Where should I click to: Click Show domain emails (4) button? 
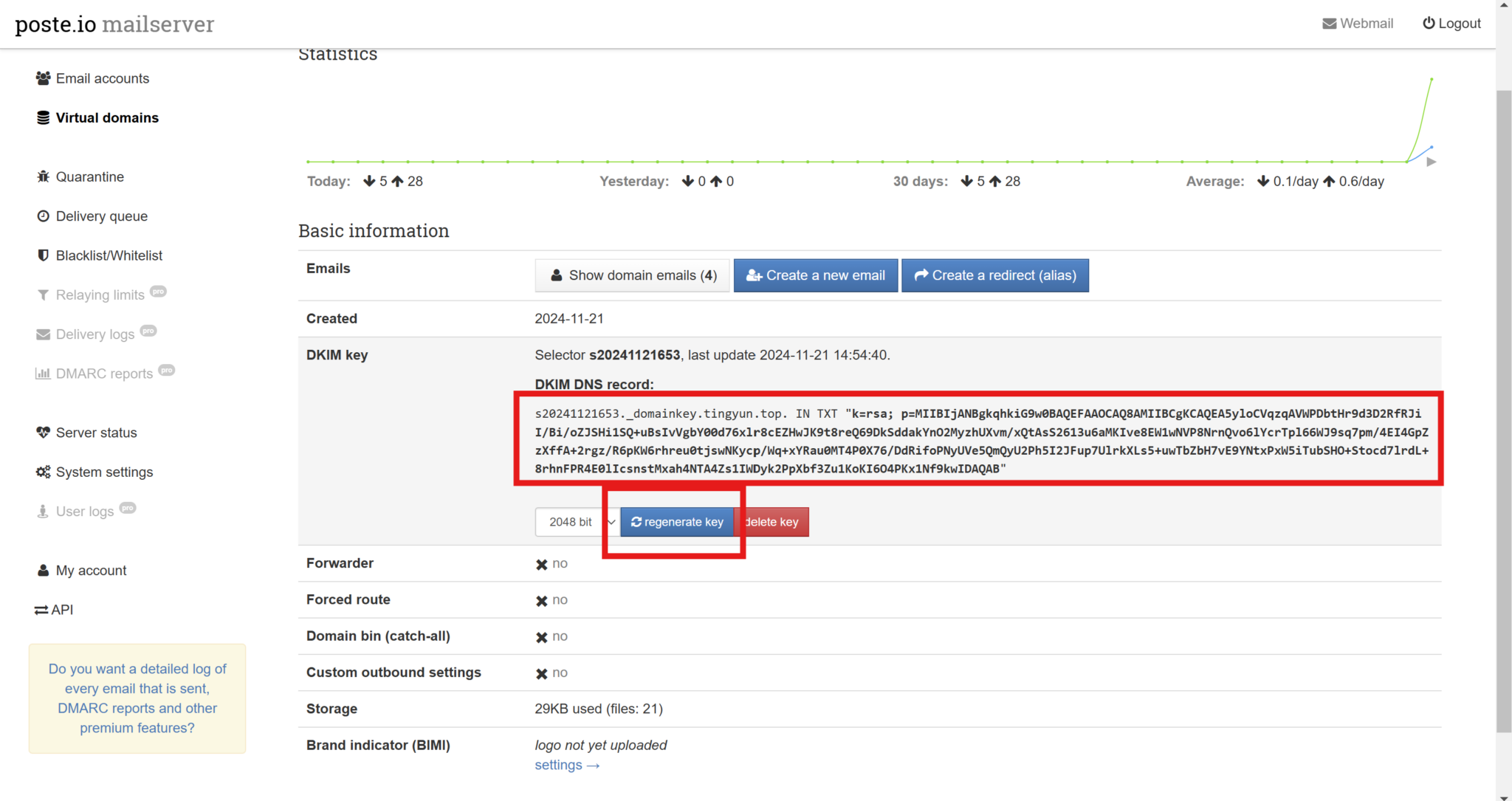(633, 275)
